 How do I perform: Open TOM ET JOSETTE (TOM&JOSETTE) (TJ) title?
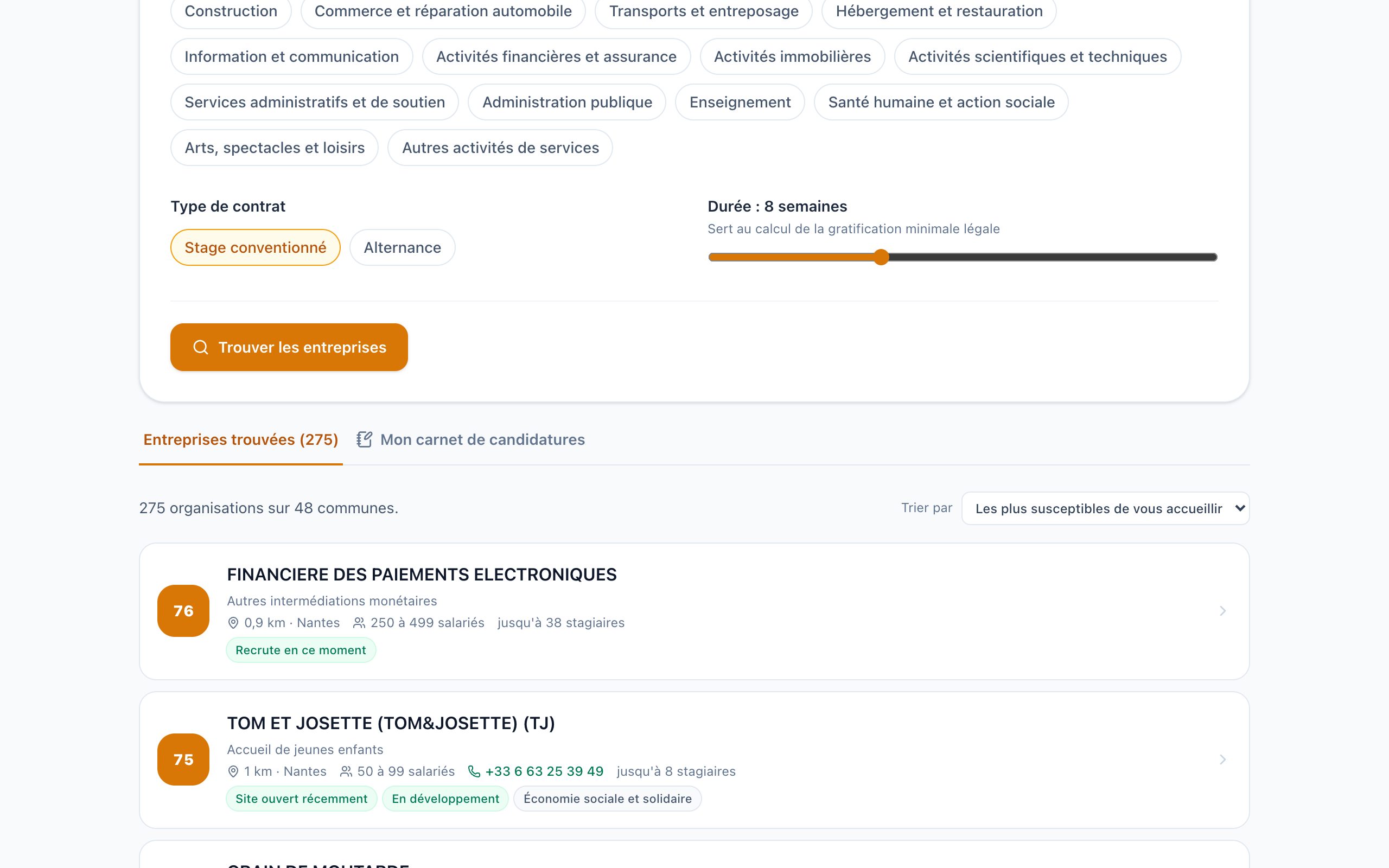(x=391, y=723)
